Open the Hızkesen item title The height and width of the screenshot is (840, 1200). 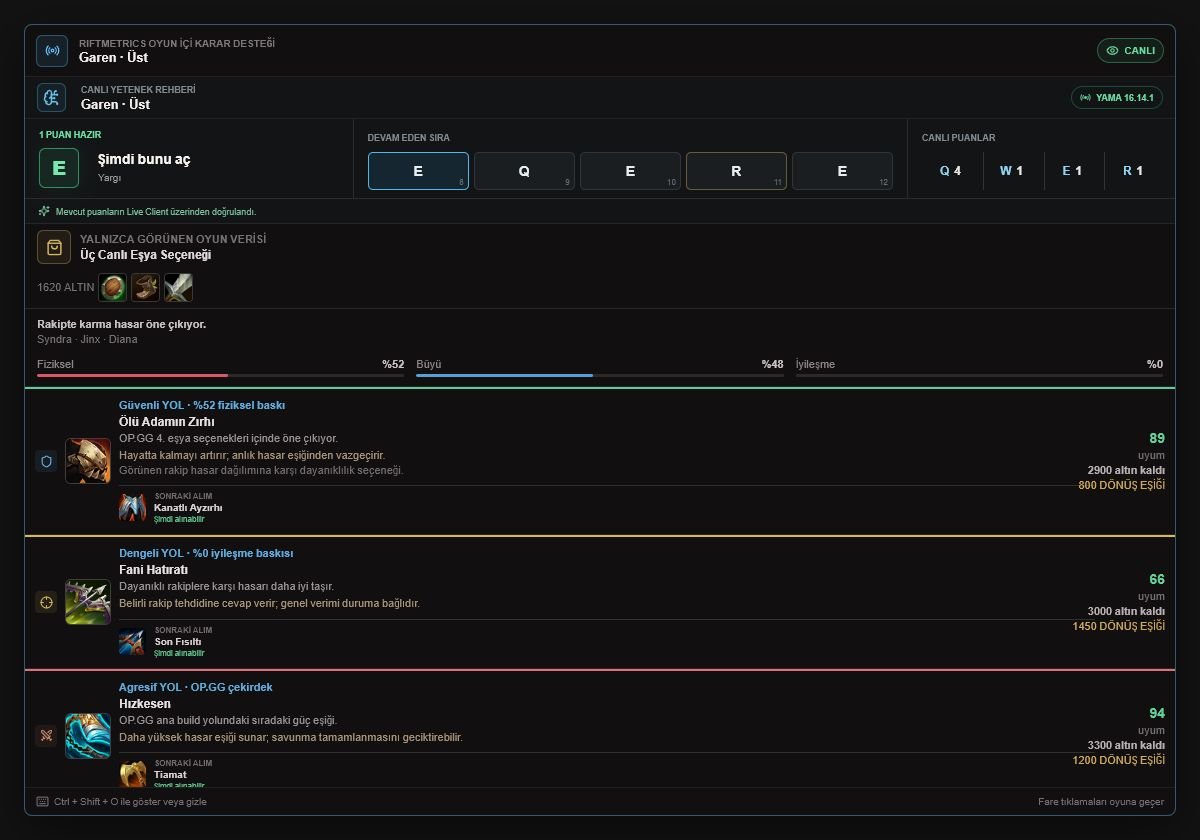[x=145, y=704]
